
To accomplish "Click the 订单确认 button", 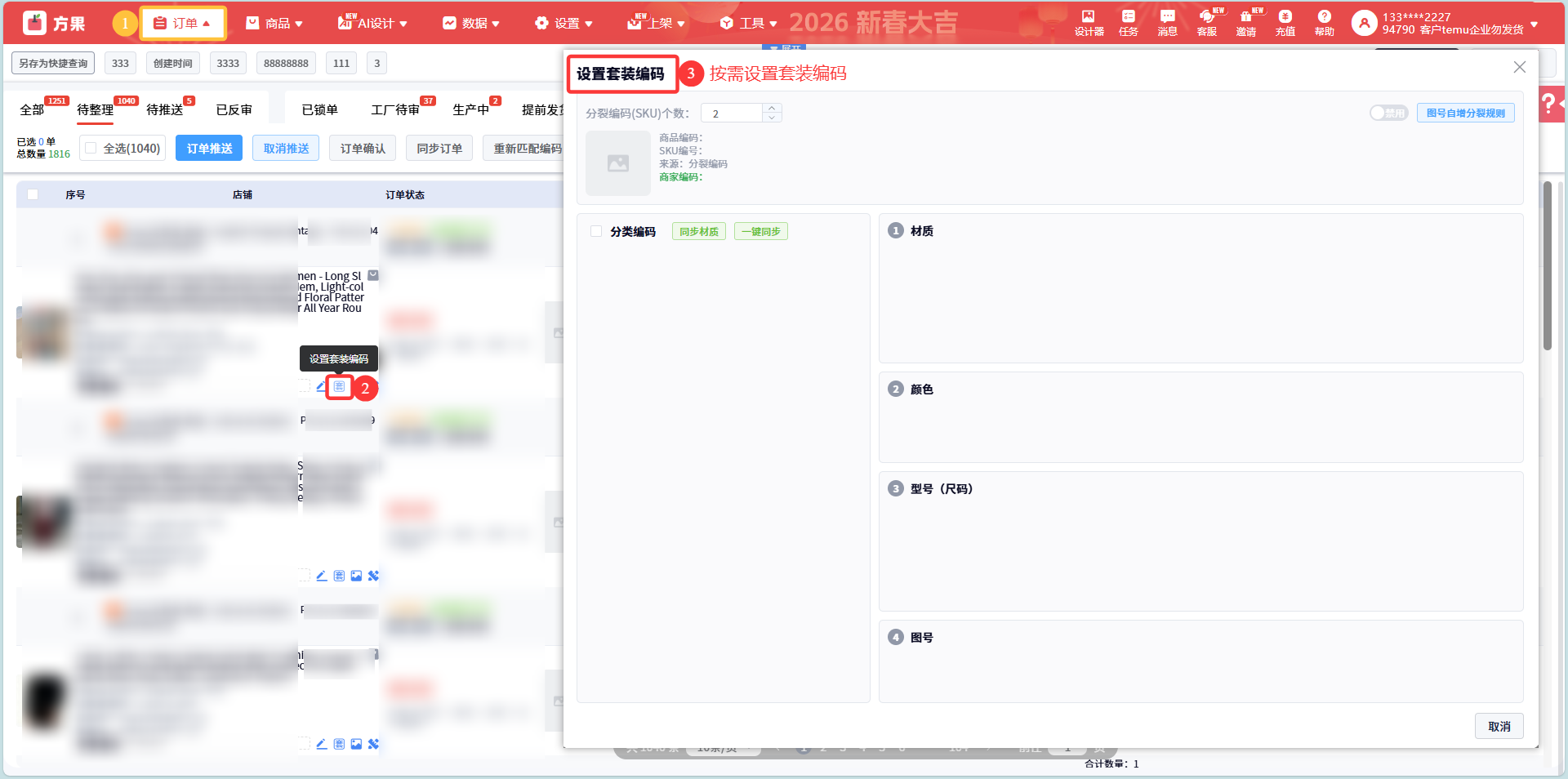I will click(x=363, y=148).
